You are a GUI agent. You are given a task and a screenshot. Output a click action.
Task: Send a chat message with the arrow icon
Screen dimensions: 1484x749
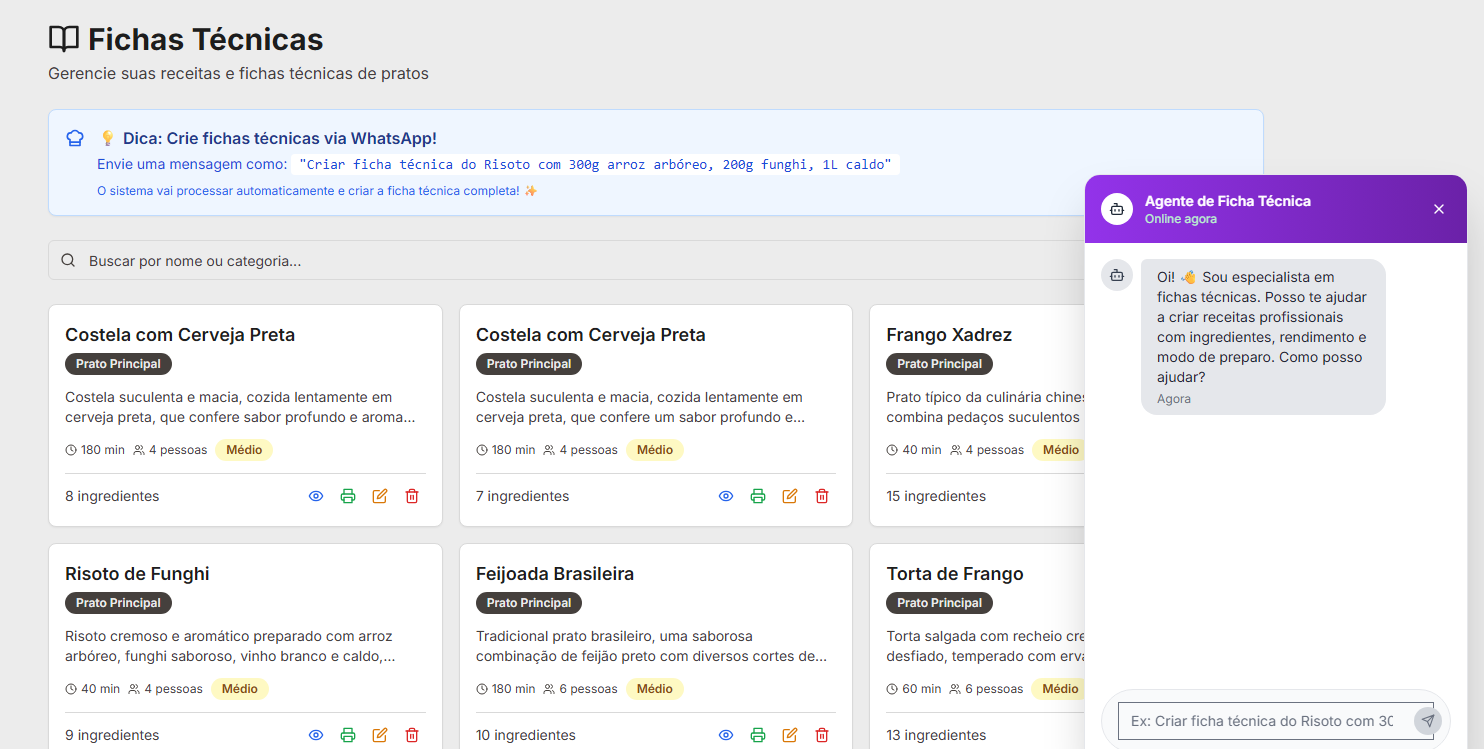[1428, 720]
